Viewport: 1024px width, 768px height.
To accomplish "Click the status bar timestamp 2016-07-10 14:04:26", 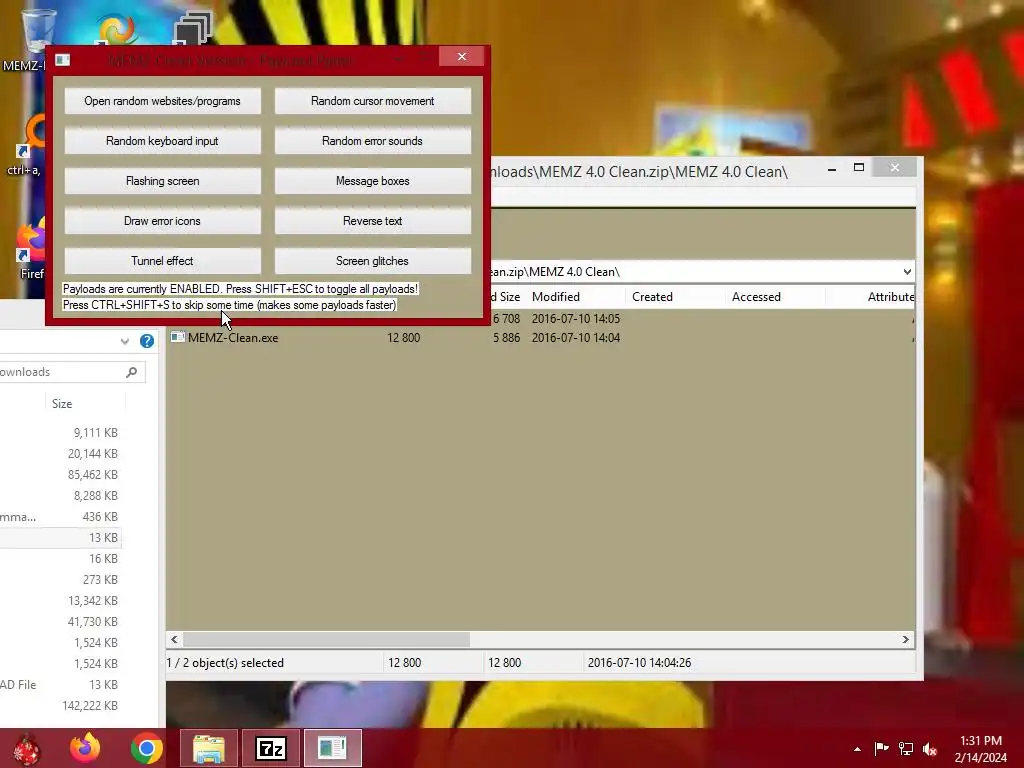I will click(639, 663).
